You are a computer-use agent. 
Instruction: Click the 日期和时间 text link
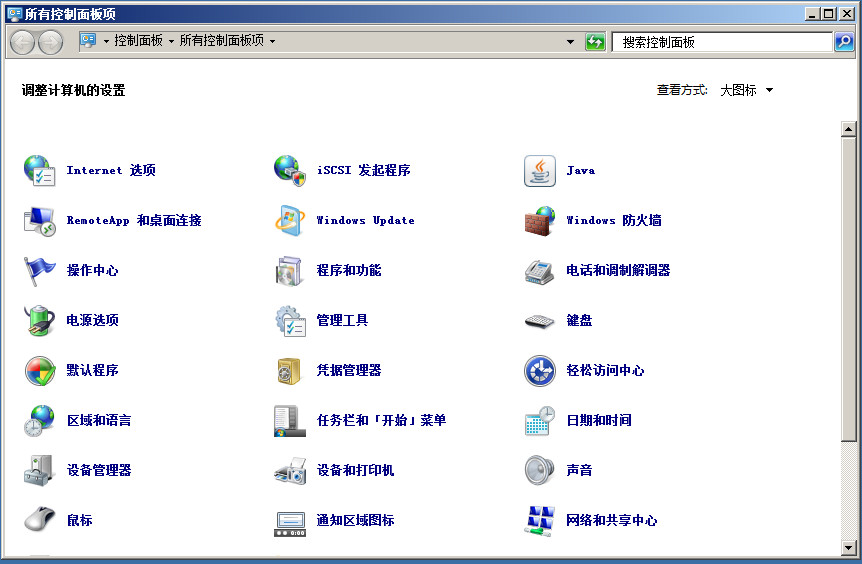pos(599,421)
